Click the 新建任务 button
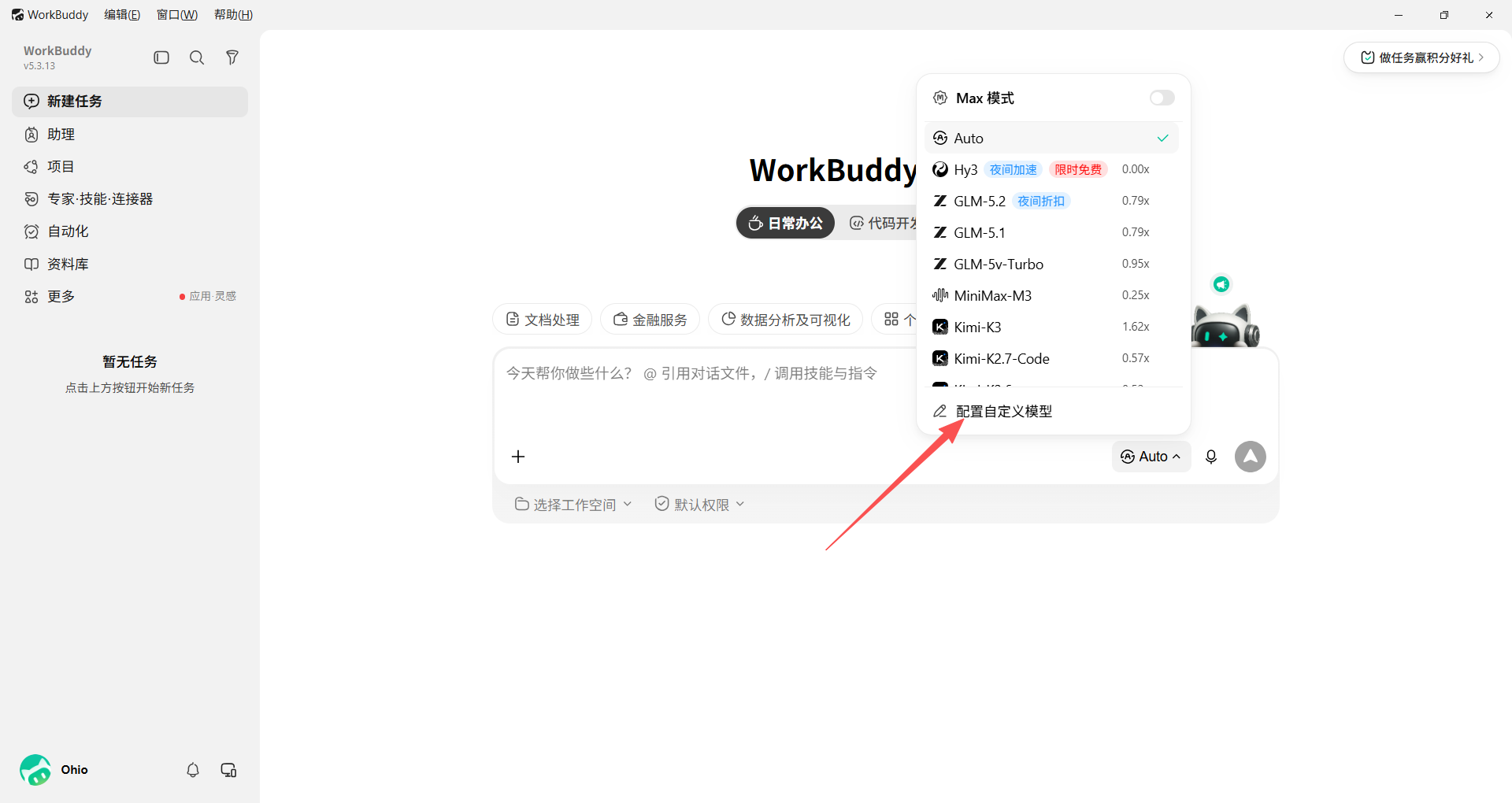The height and width of the screenshot is (803, 1512). point(130,102)
